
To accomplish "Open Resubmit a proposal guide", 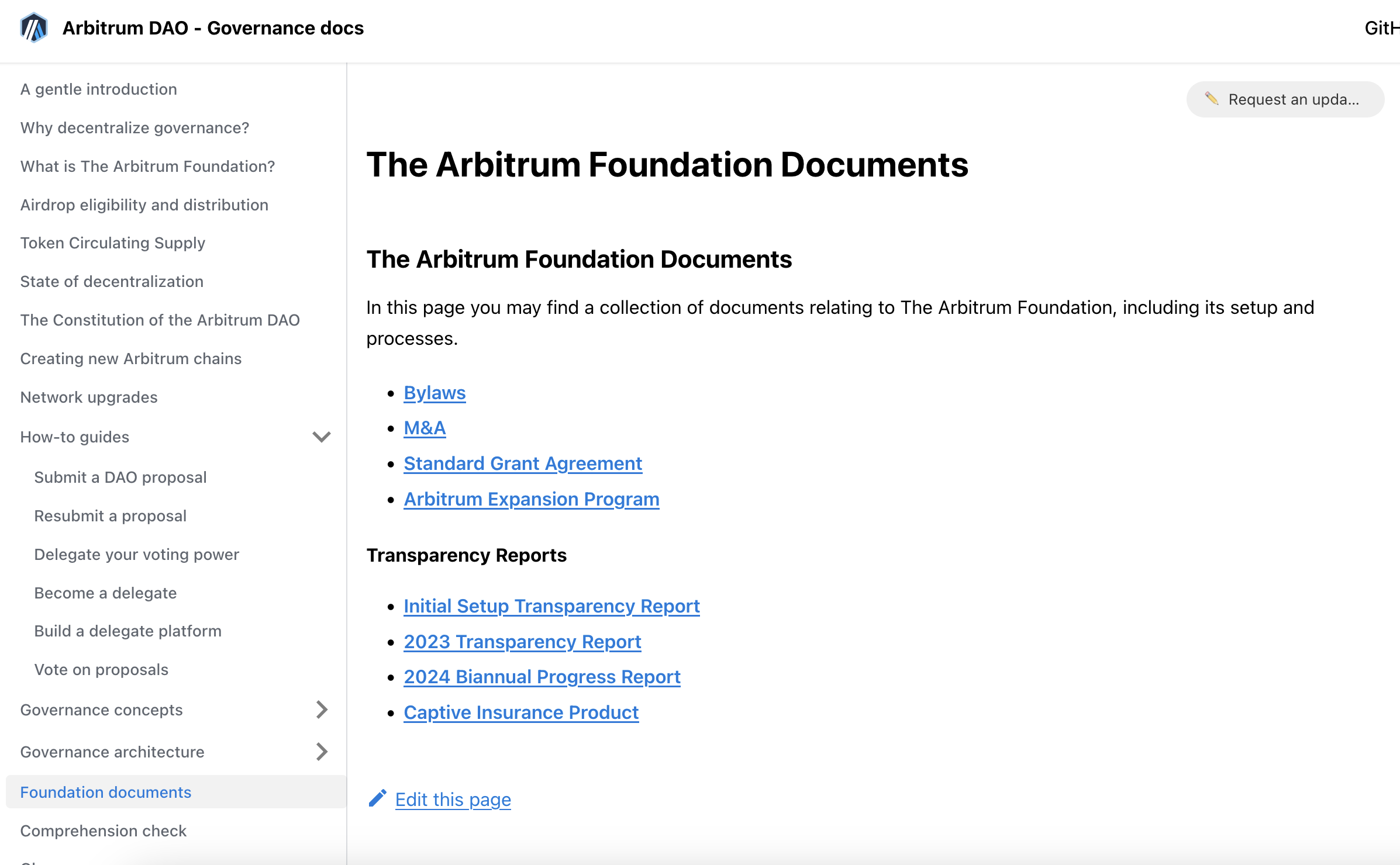I will pyautogui.click(x=111, y=516).
